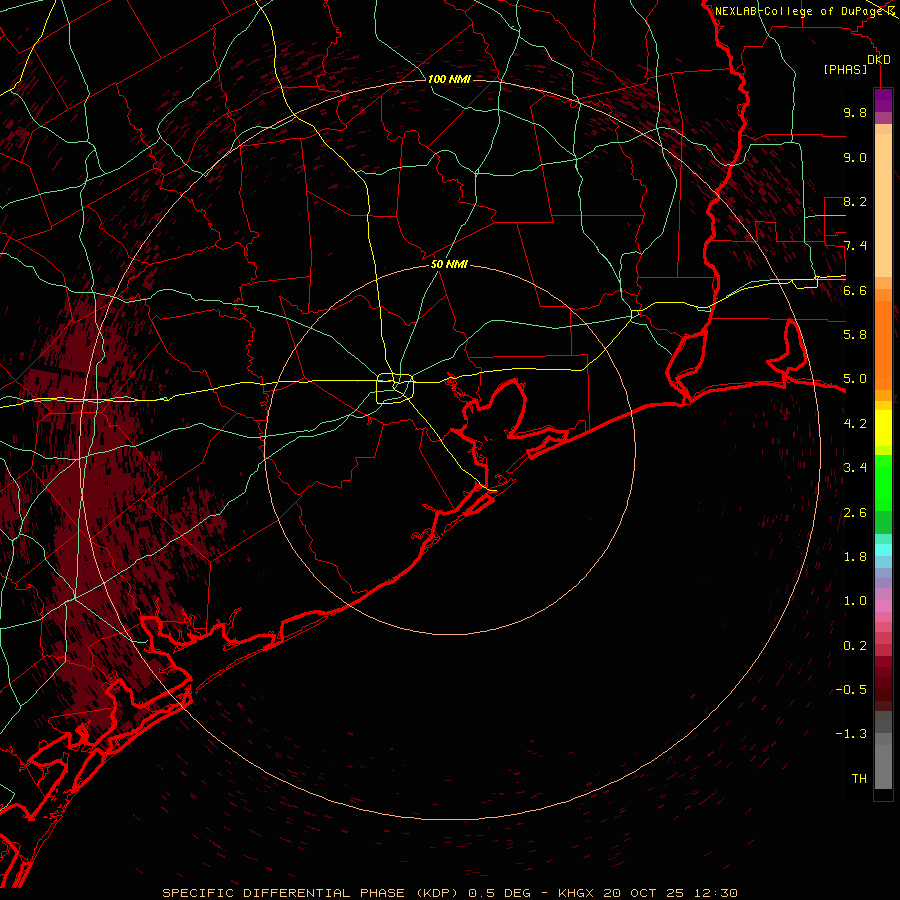The image size is (900, 900).
Task: Click the 1.0 value on color scale
Action: 855,601
